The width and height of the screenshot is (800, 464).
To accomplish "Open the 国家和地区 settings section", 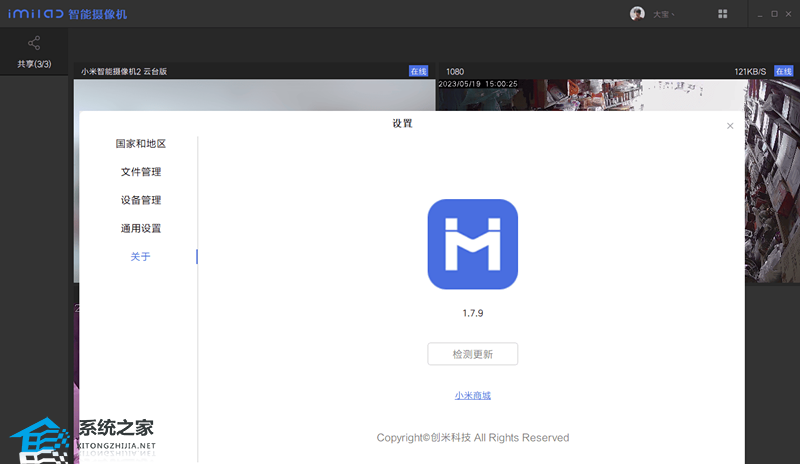I will (140, 144).
